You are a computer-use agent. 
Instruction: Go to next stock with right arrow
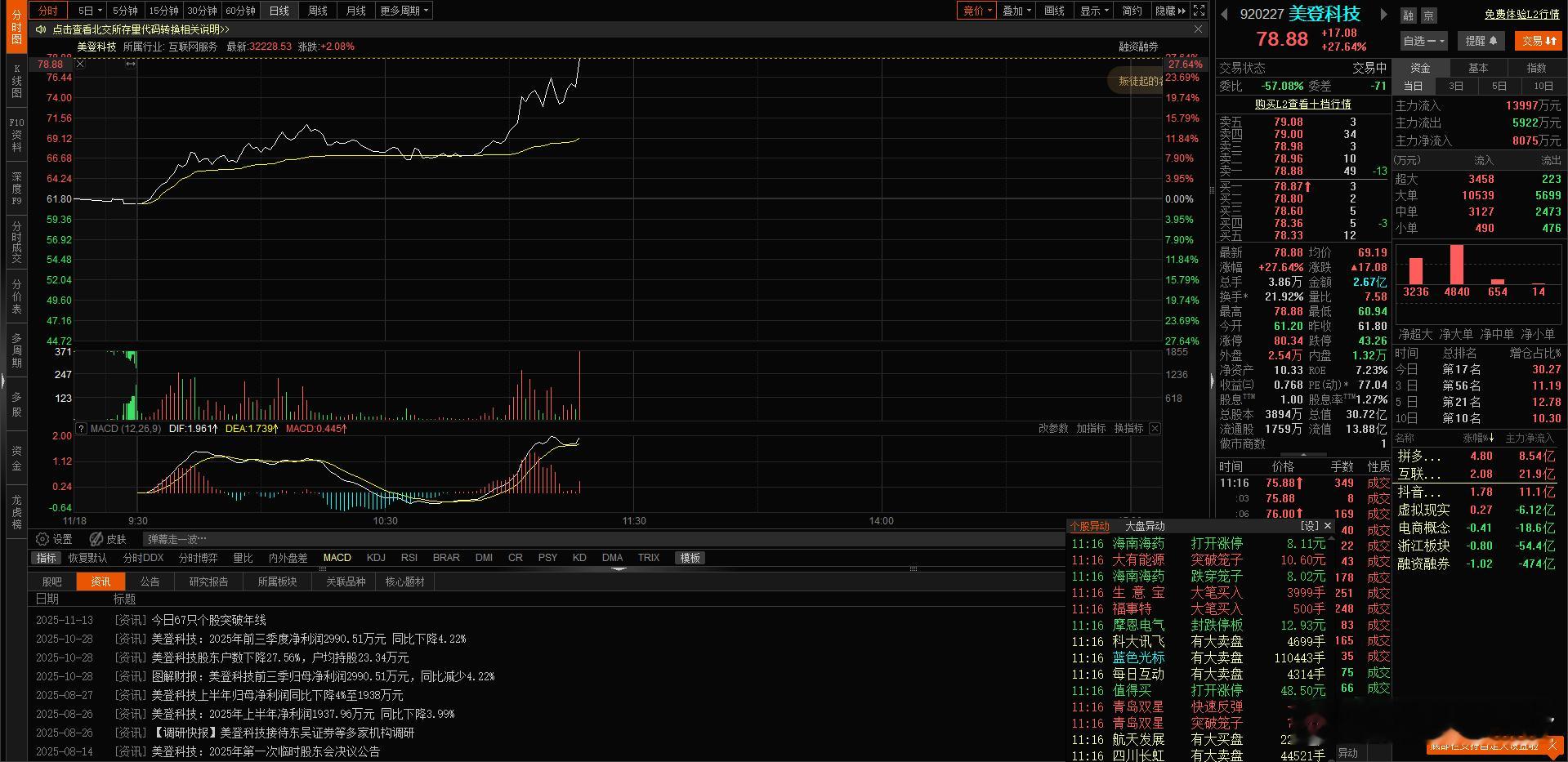1383,14
